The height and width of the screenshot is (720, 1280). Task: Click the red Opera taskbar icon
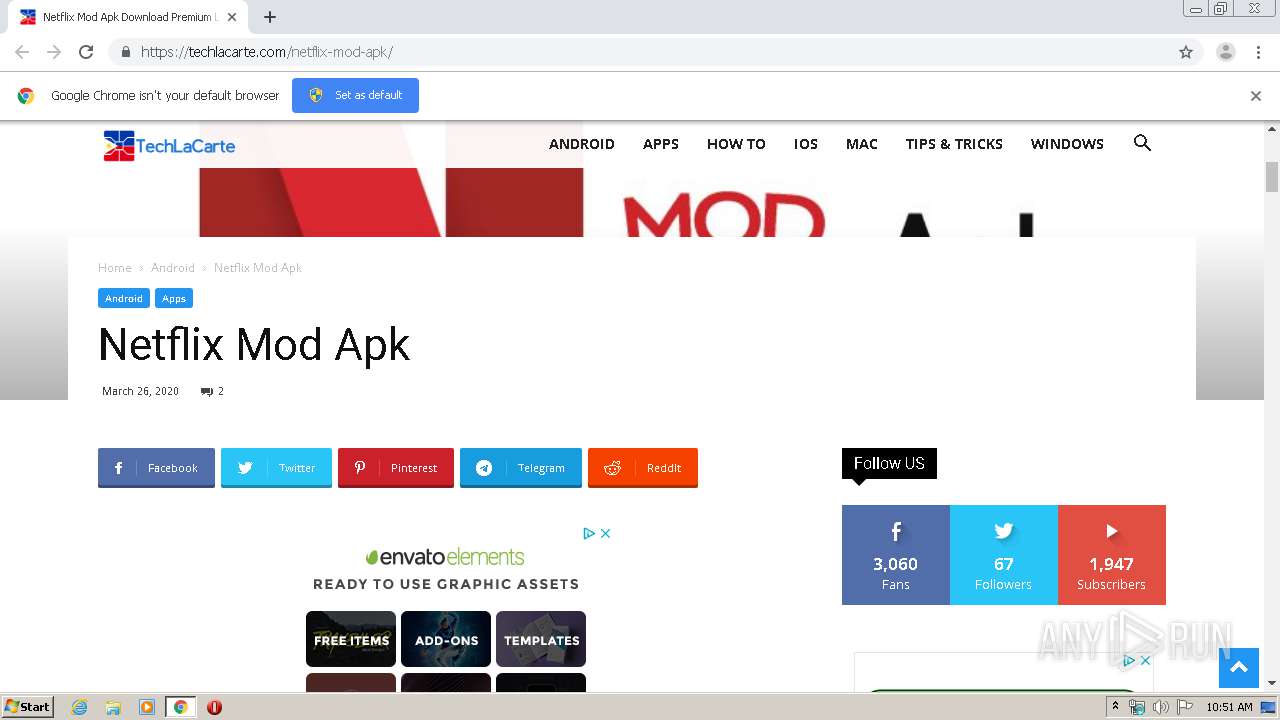click(x=214, y=707)
